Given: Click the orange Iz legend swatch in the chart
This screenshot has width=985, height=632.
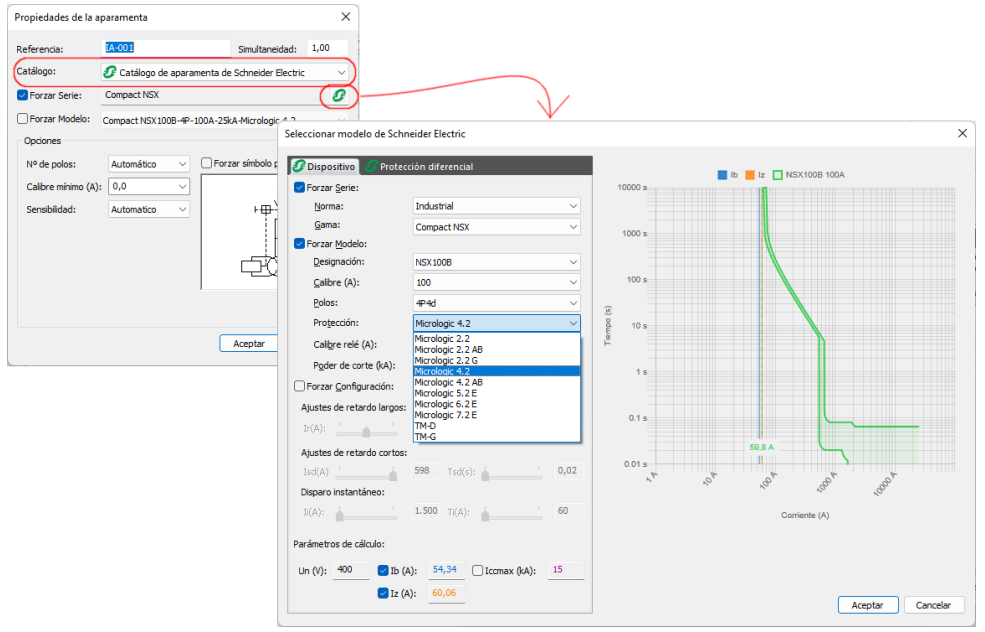Looking at the screenshot, I should coord(750,175).
